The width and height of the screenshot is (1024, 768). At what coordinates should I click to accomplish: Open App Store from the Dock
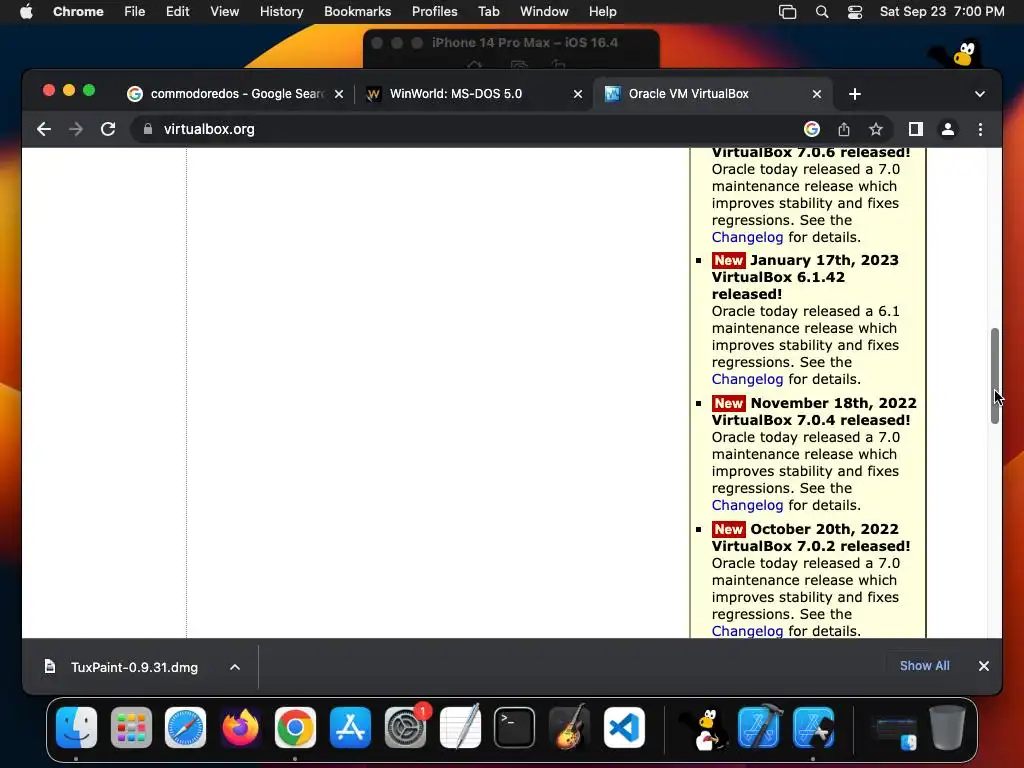(x=350, y=728)
